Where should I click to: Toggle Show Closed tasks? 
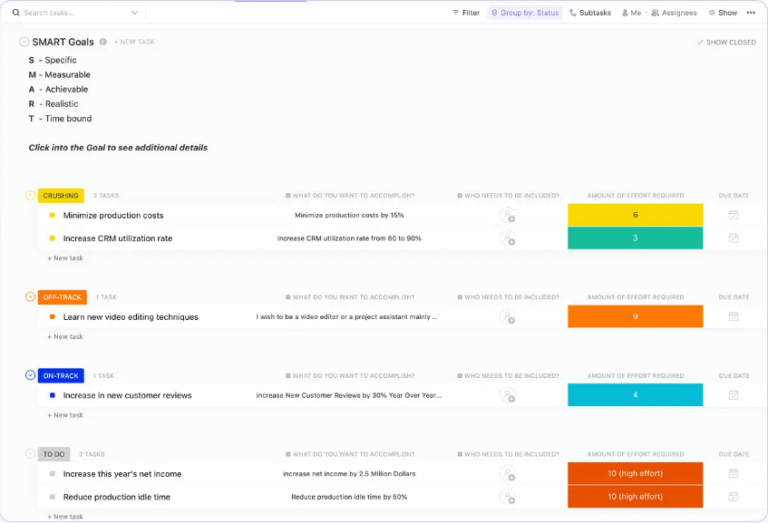point(726,43)
